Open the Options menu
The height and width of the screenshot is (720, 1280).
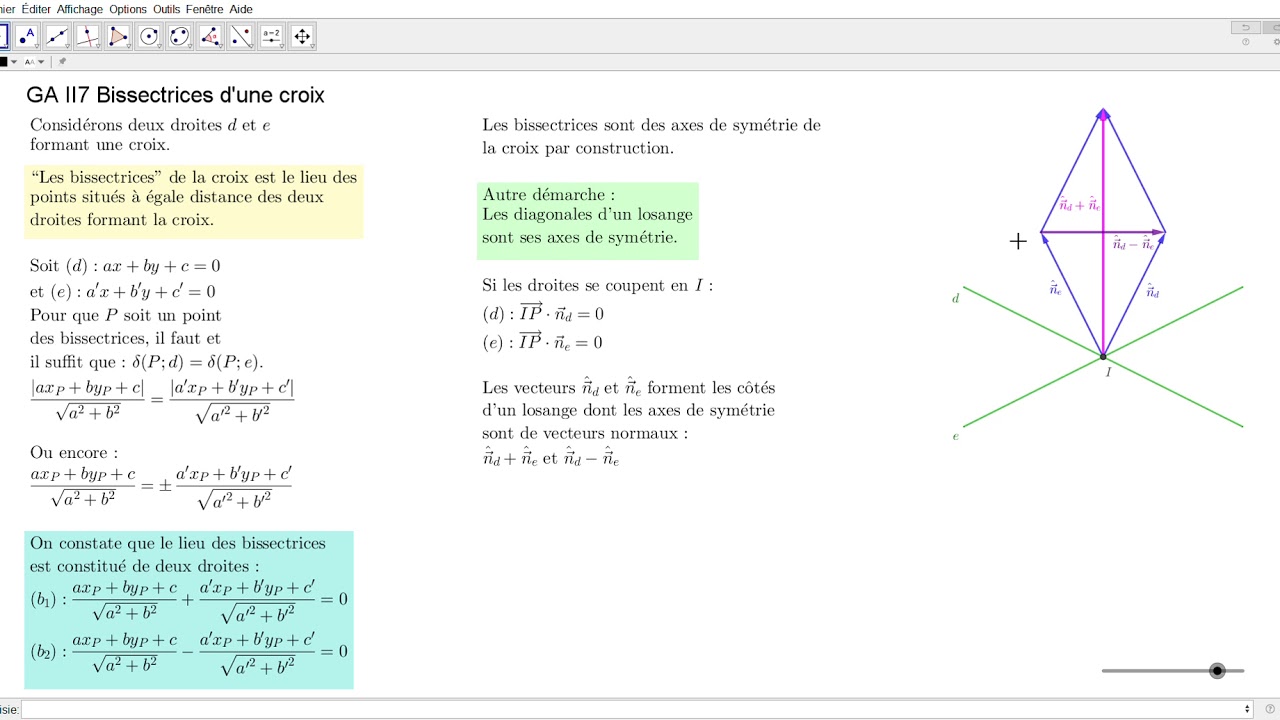pos(128,9)
